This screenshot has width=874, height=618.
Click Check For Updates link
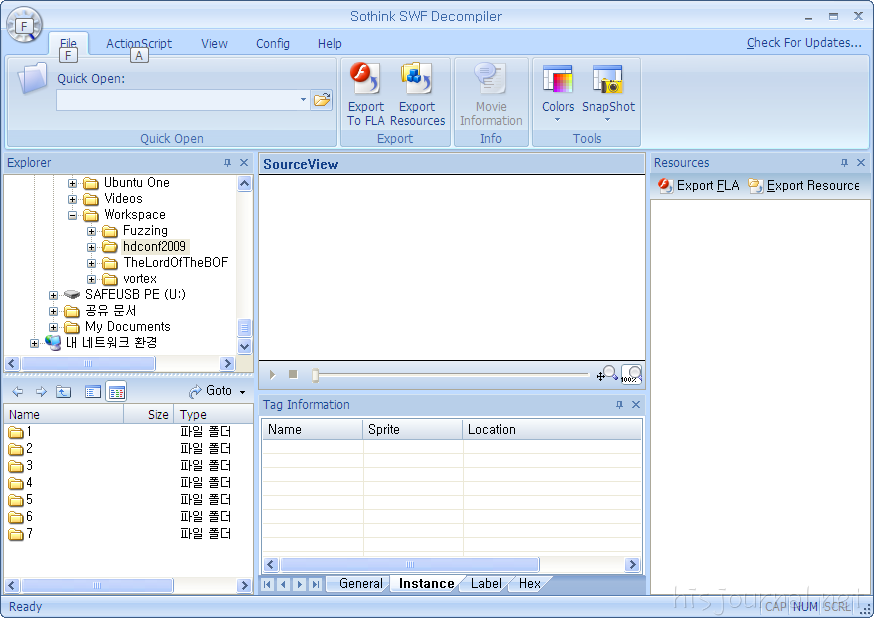click(804, 43)
